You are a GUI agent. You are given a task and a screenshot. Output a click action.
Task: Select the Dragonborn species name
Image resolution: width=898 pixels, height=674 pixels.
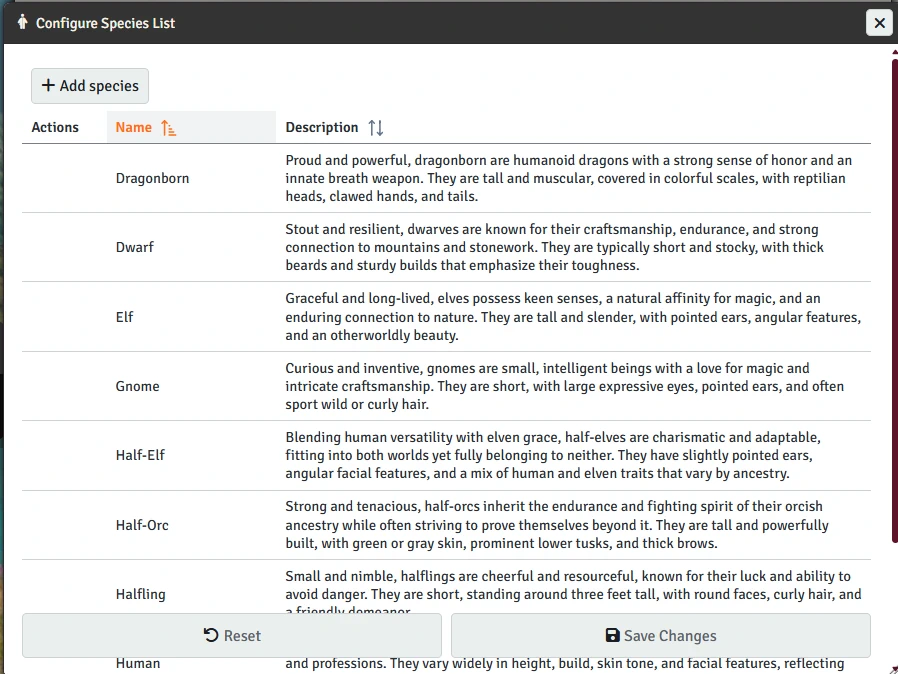[x=152, y=178]
